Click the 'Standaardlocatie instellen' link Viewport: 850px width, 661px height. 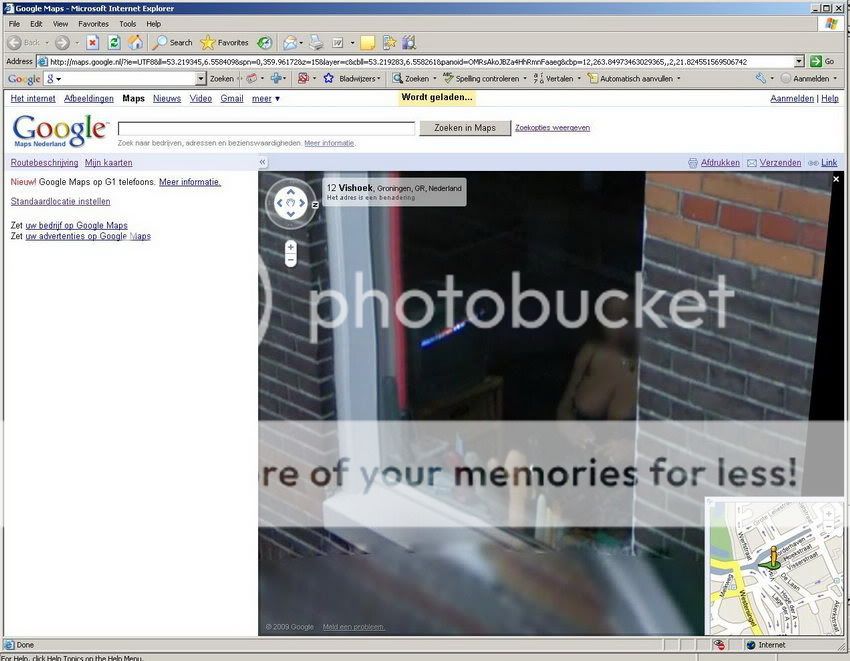pyautogui.click(x=60, y=201)
